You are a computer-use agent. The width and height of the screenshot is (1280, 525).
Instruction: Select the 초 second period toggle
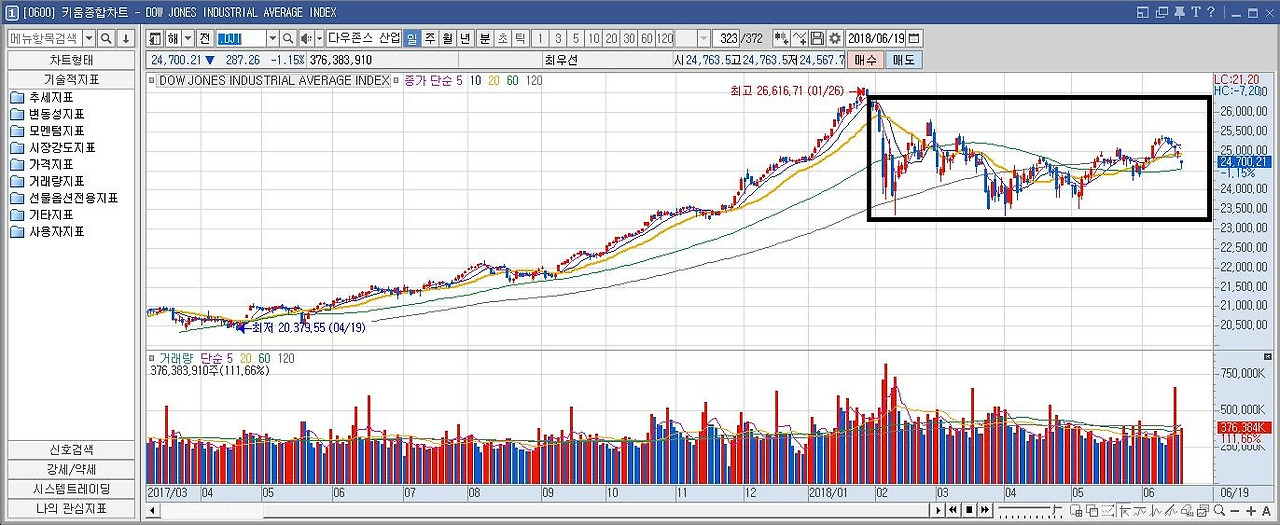503,38
